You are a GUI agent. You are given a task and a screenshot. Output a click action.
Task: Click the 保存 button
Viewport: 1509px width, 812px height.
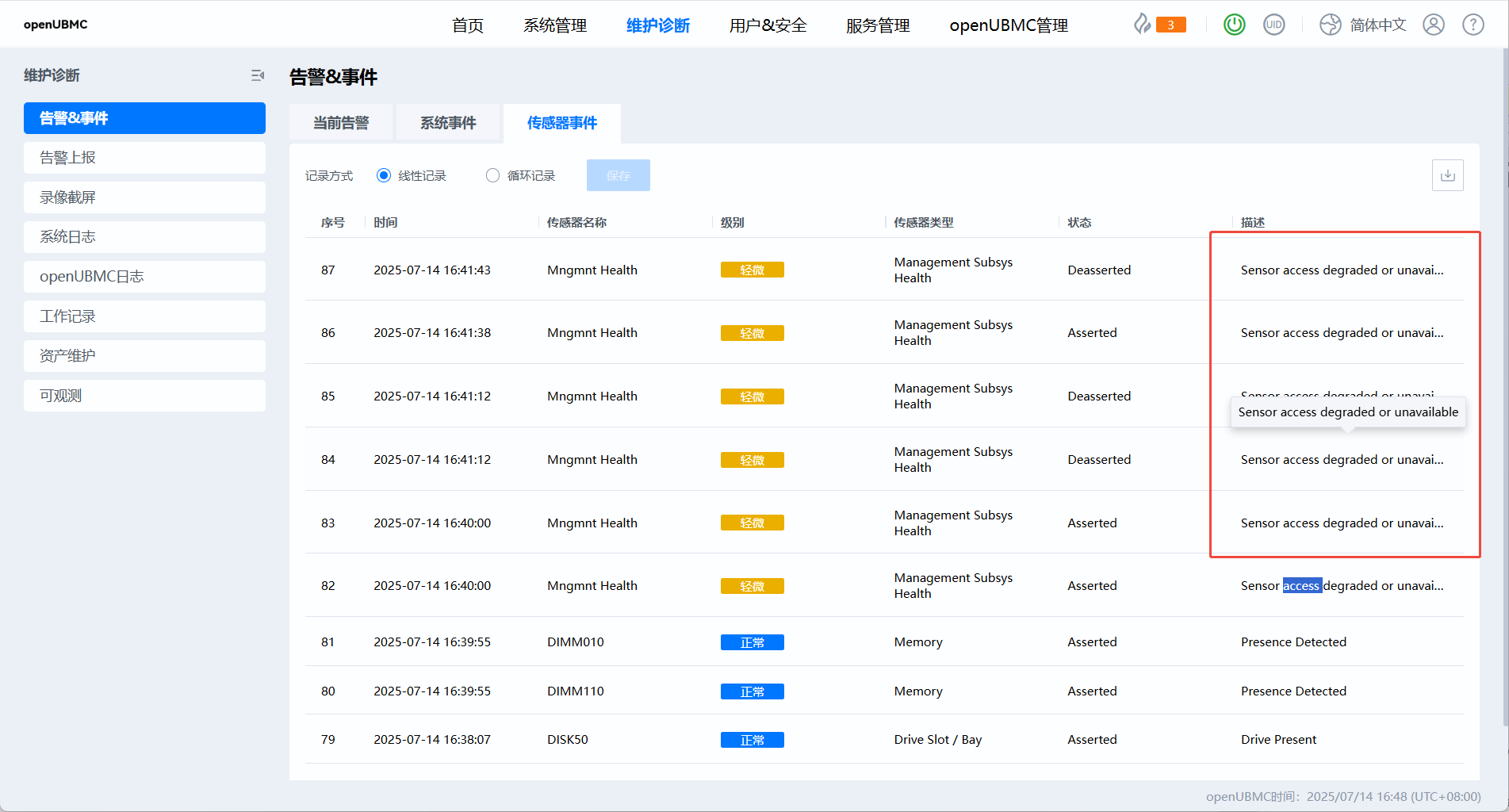[618, 175]
